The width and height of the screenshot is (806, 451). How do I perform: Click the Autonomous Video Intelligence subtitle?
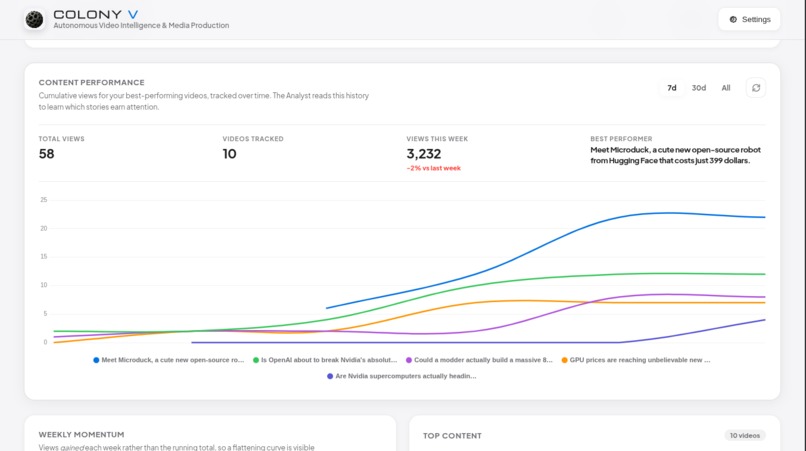[141, 25]
